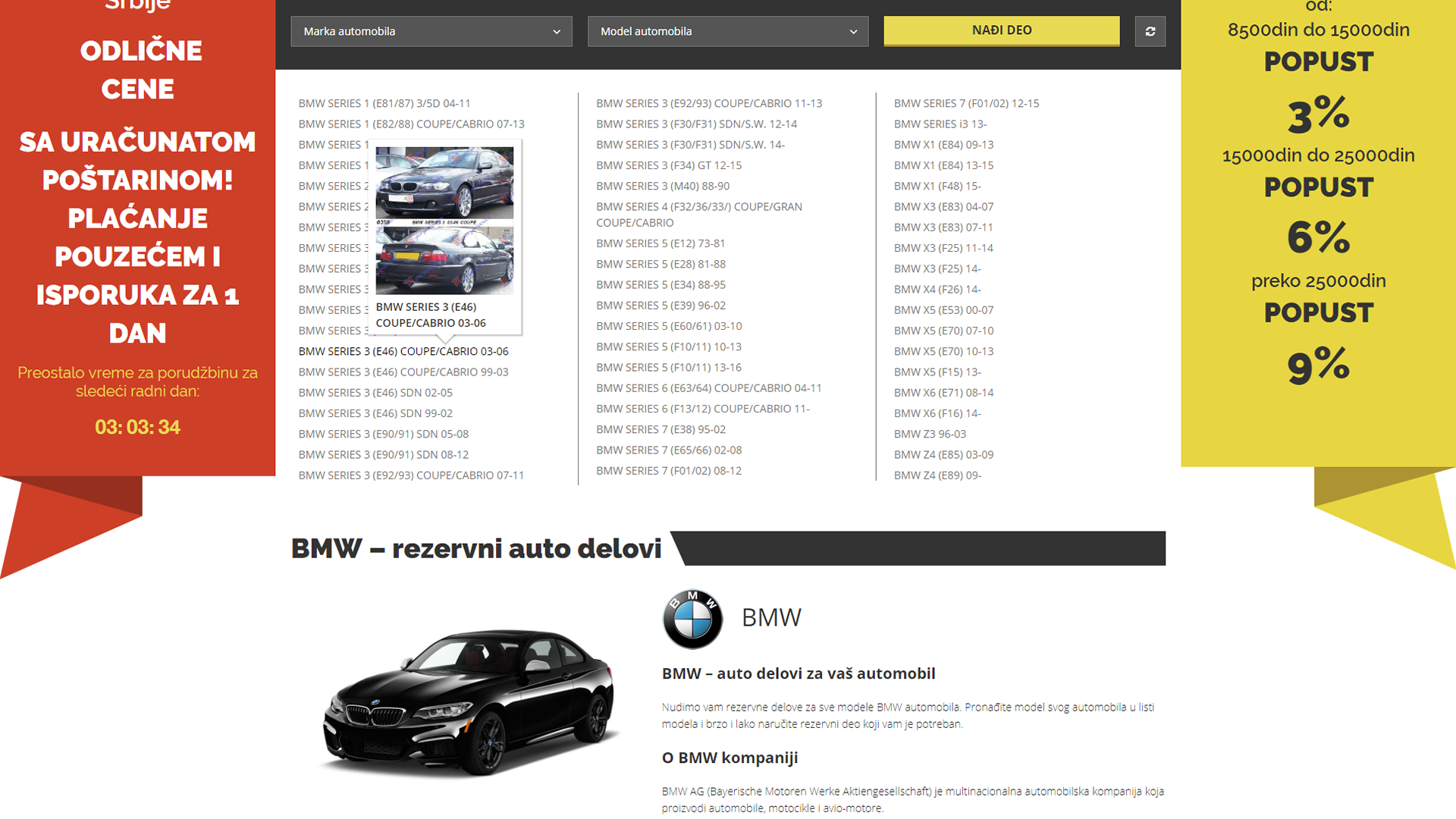Open the Marka automobila dropdown
This screenshot has width=1456, height=819.
pyautogui.click(x=431, y=31)
